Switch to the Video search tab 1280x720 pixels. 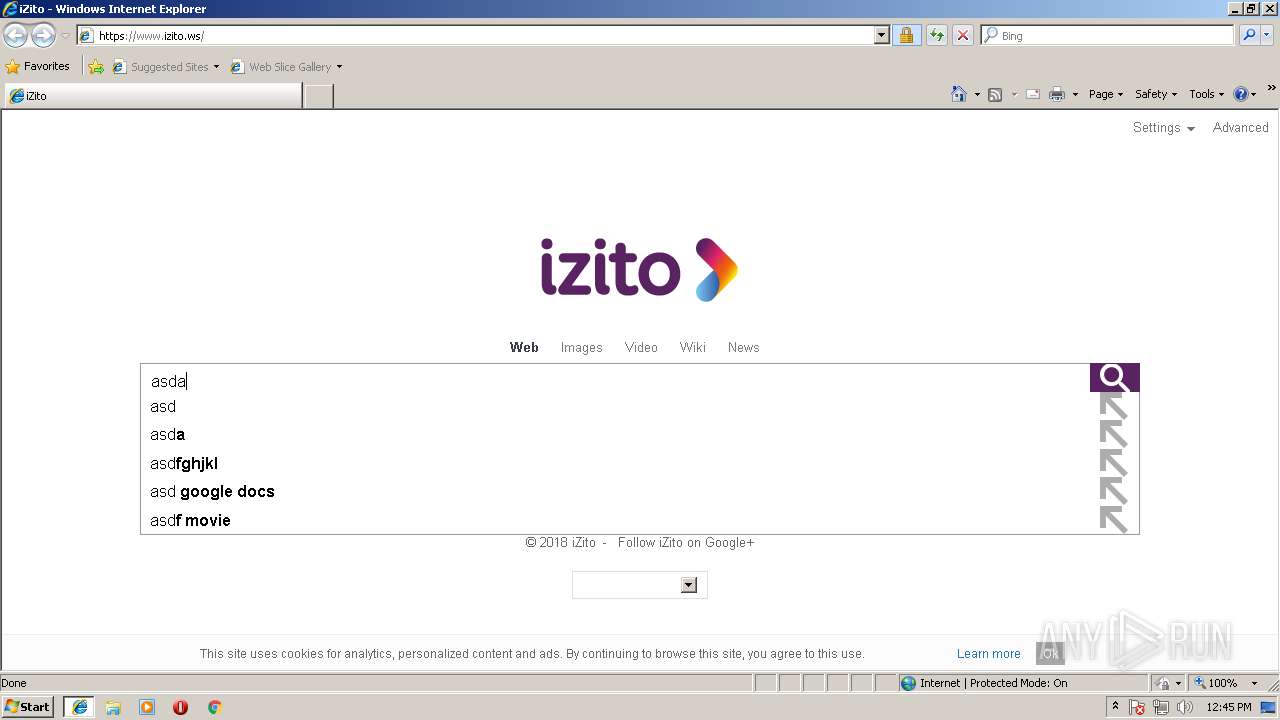coord(641,347)
